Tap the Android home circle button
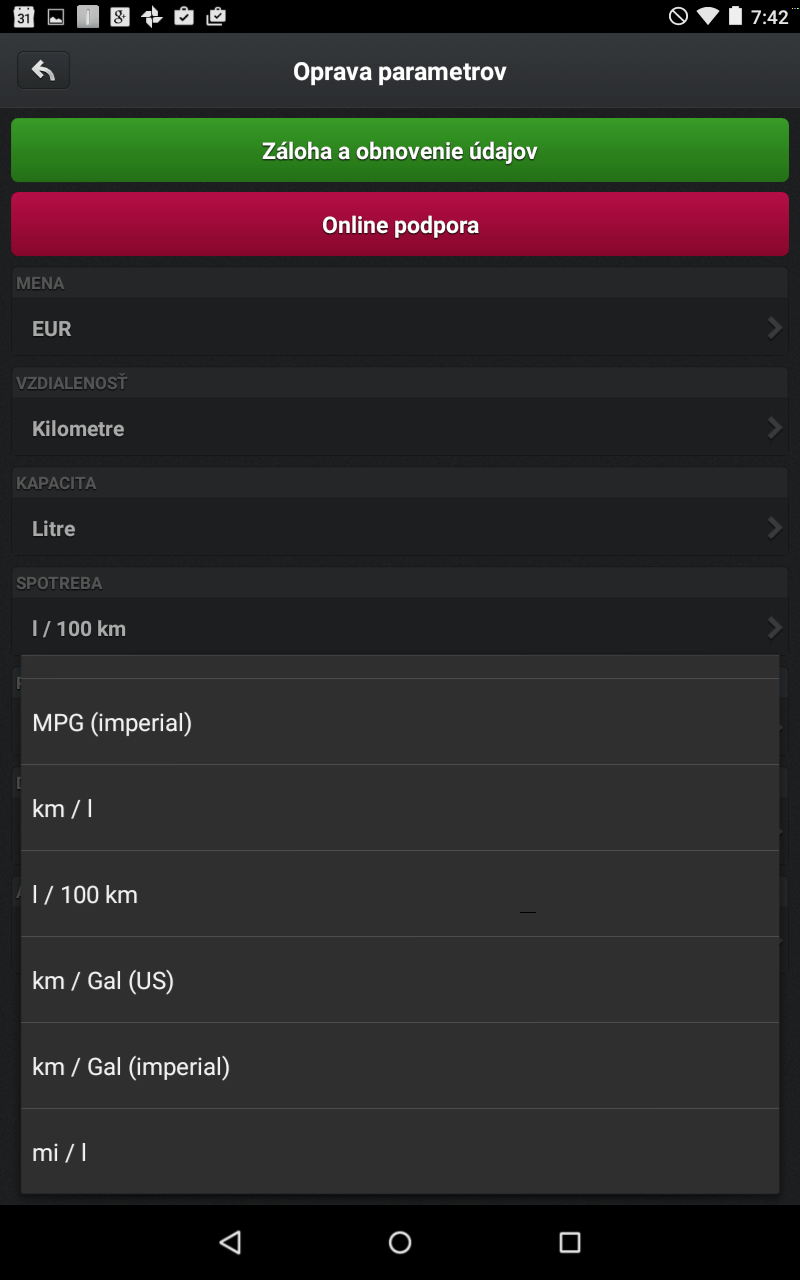This screenshot has height=1280, width=800. click(400, 1242)
